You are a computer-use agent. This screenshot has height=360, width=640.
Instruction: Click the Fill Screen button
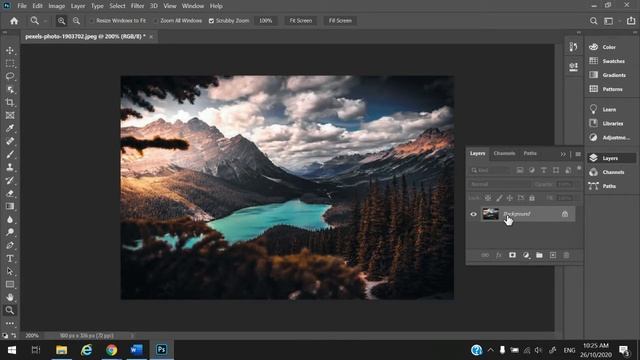point(340,21)
